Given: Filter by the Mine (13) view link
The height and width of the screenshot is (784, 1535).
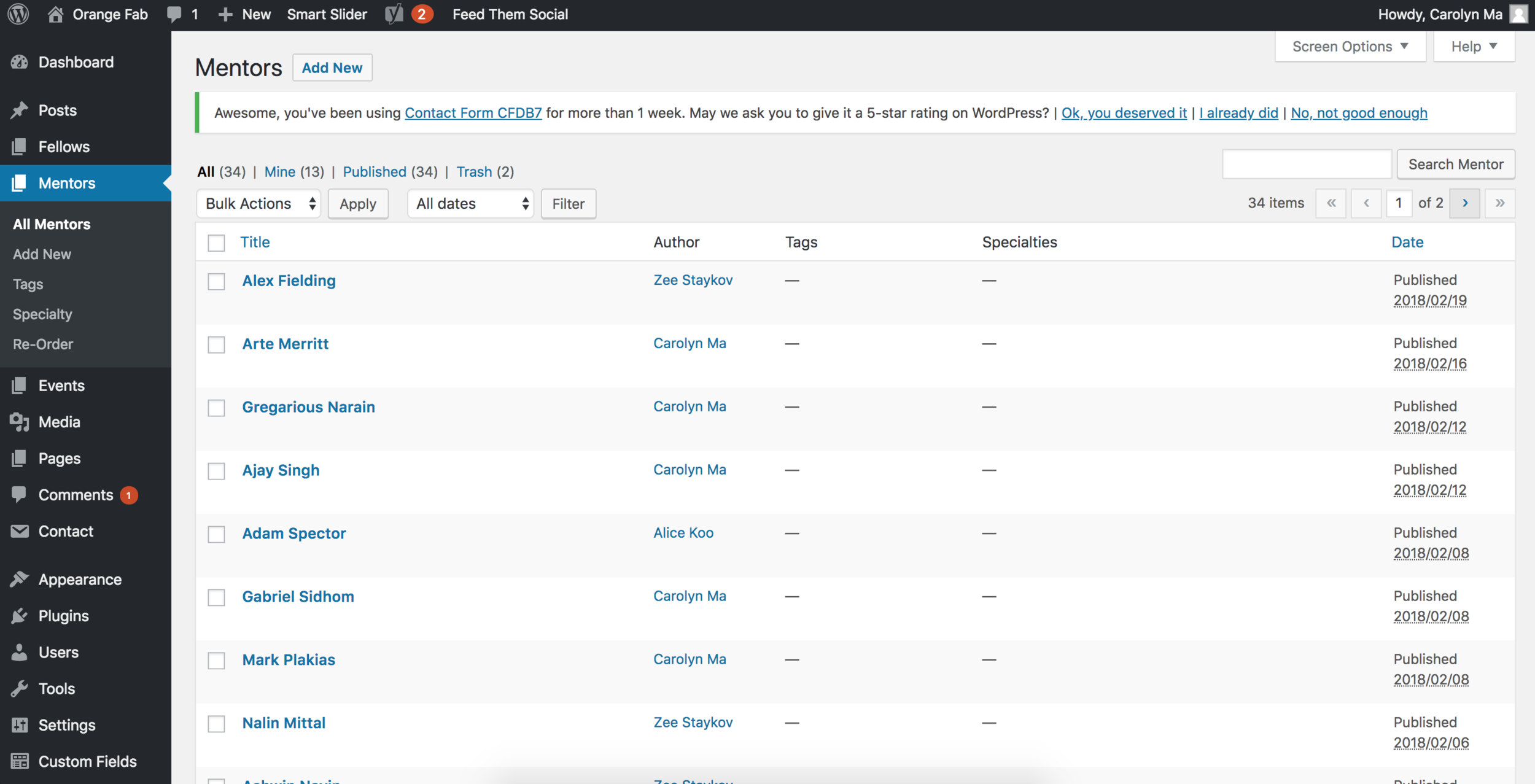Looking at the screenshot, I should point(294,172).
